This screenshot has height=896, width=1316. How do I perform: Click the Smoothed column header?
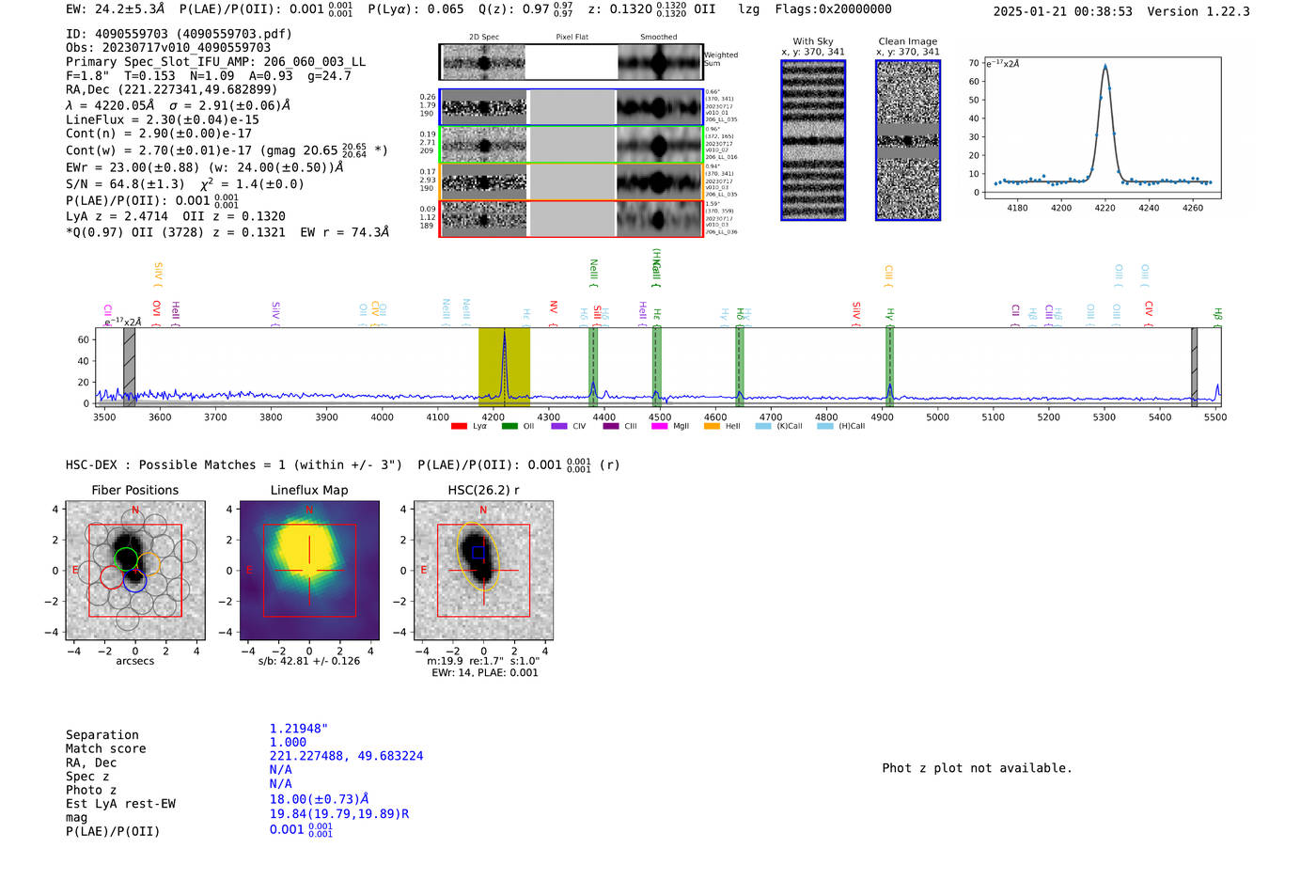(659, 38)
